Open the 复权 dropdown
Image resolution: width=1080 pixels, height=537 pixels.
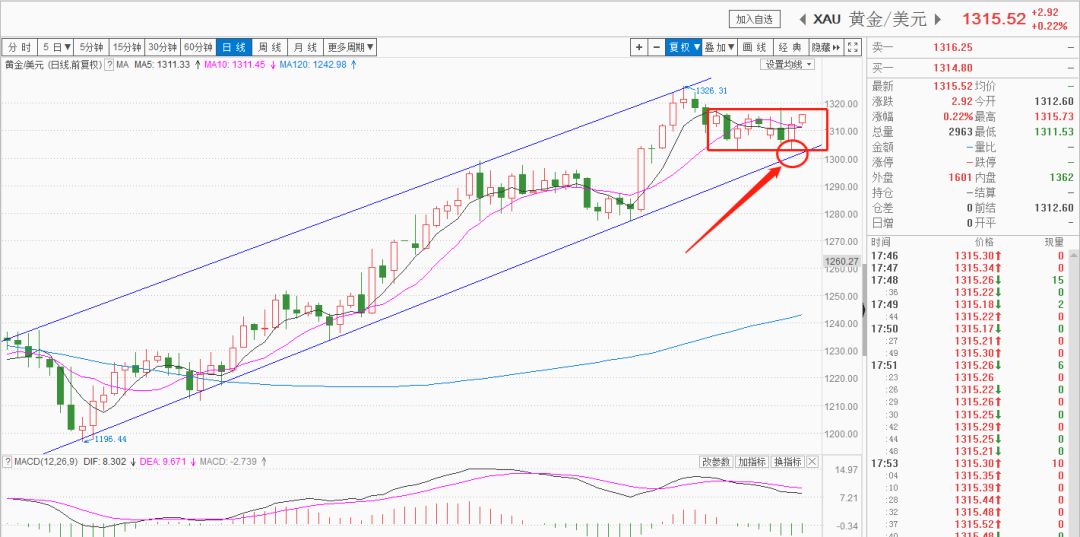pyautogui.click(x=684, y=48)
